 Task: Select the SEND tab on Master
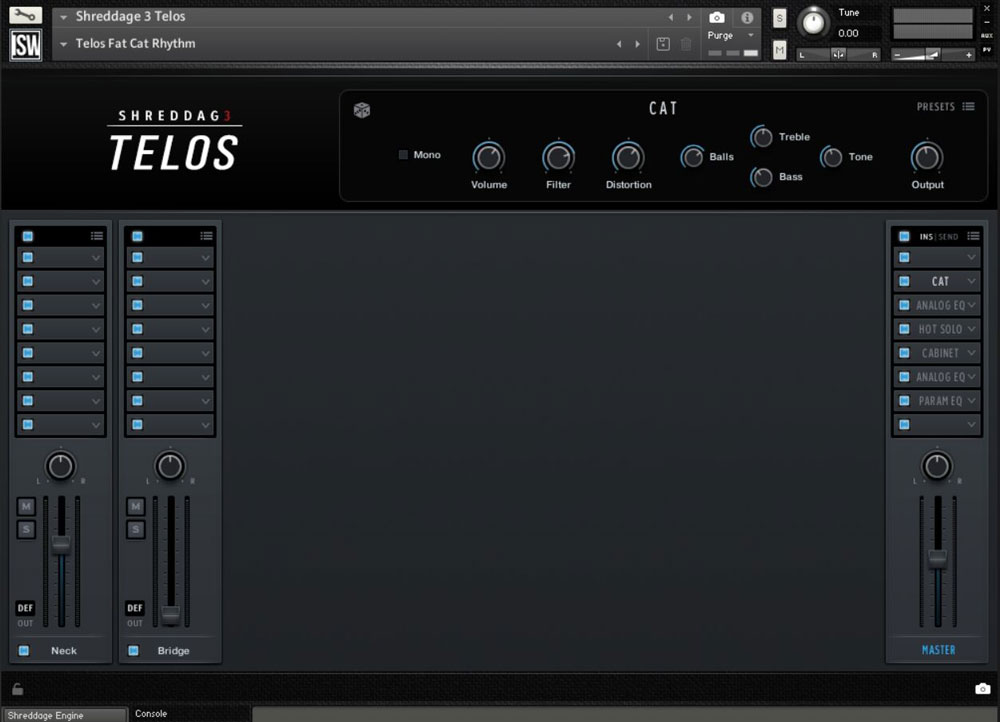(x=948, y=237)
